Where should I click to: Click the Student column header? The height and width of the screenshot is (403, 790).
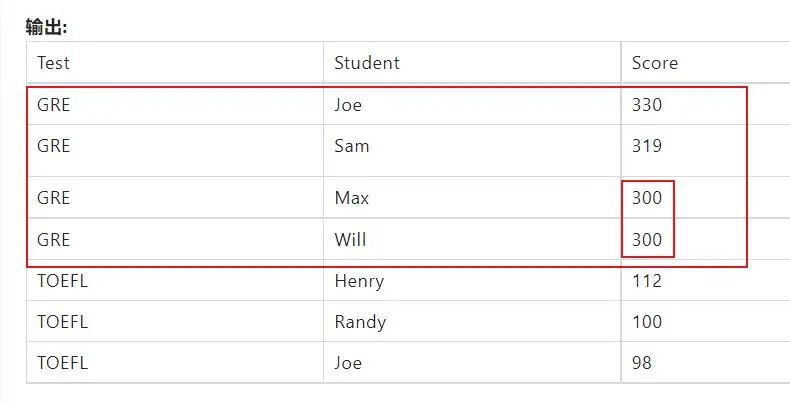[x=366, y=63]
